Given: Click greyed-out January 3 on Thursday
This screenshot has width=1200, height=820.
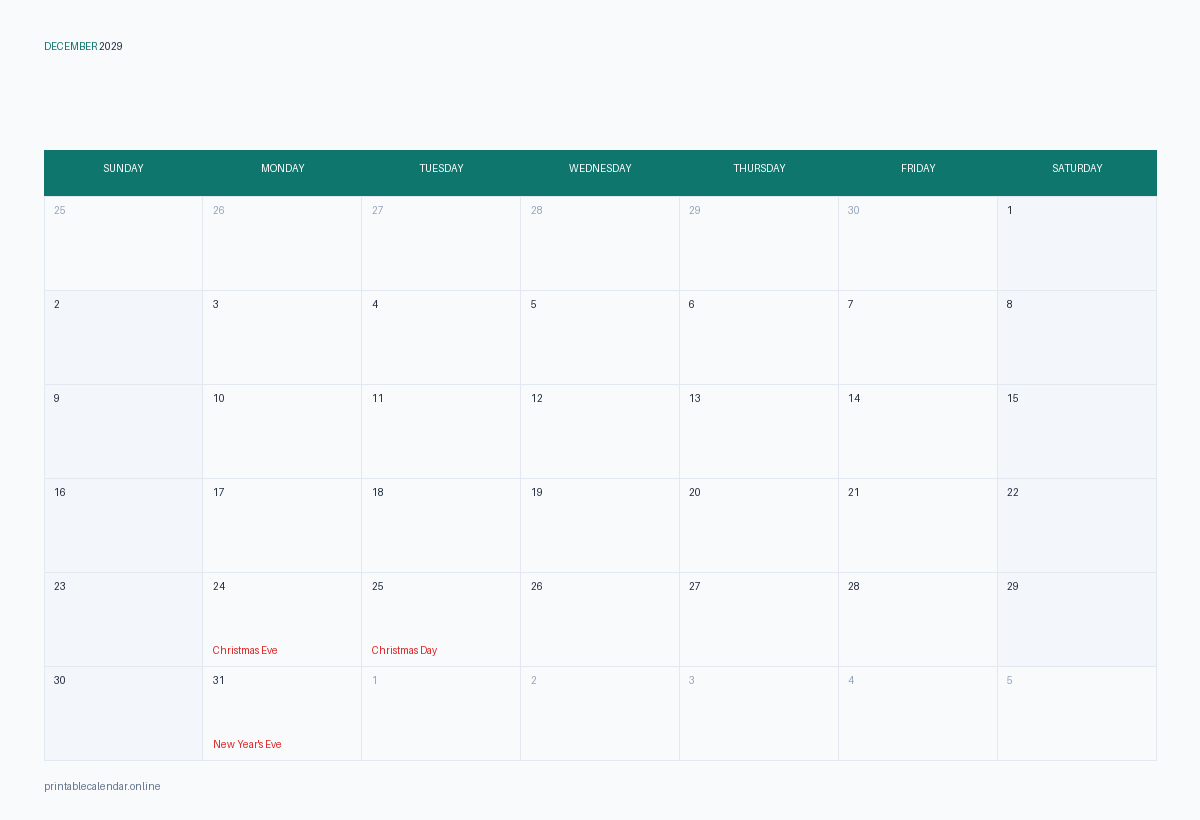Looking at the screenshot, I should tap(759, 713).
